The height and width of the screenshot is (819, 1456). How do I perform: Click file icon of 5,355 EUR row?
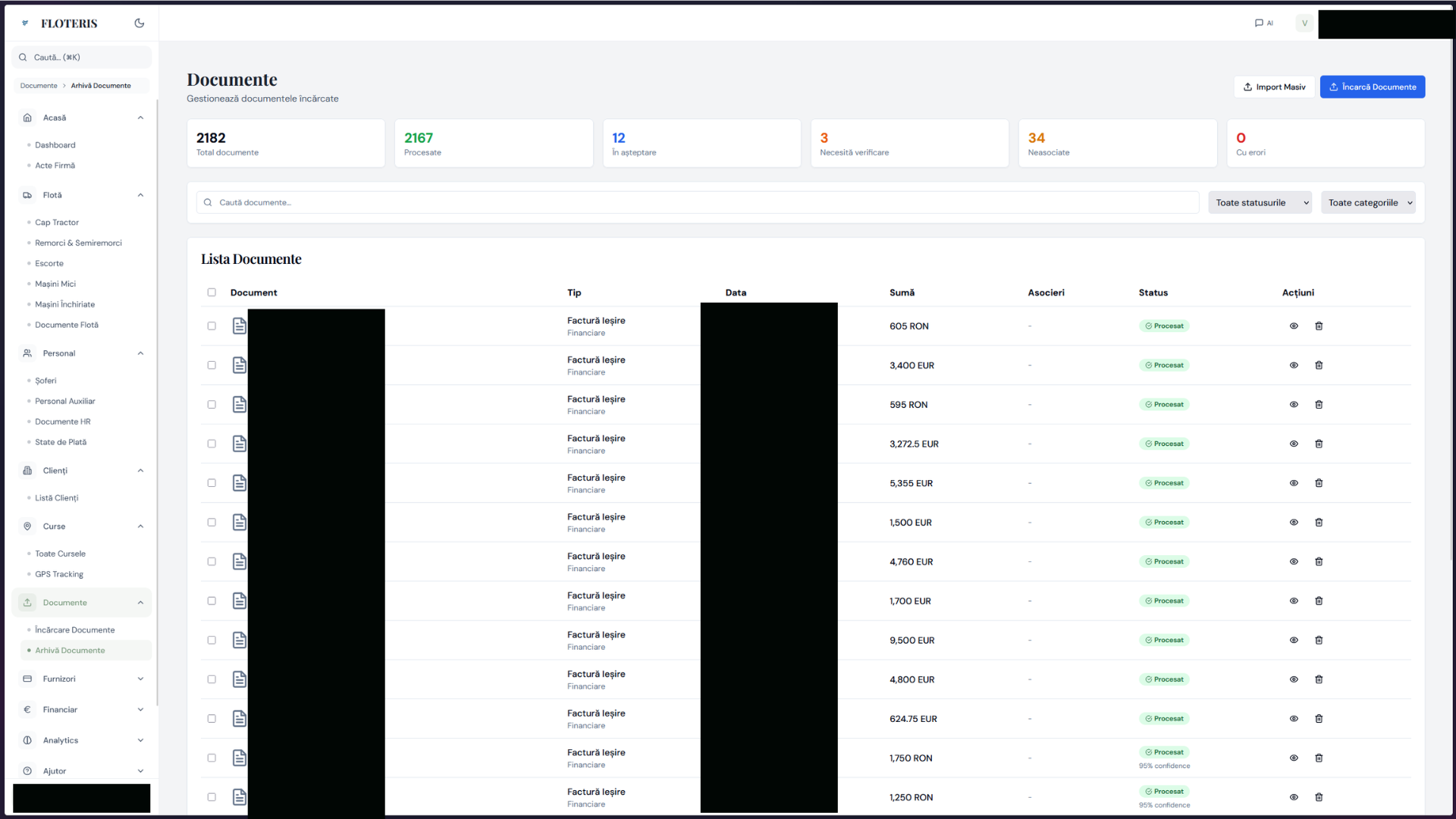(240, 483)
